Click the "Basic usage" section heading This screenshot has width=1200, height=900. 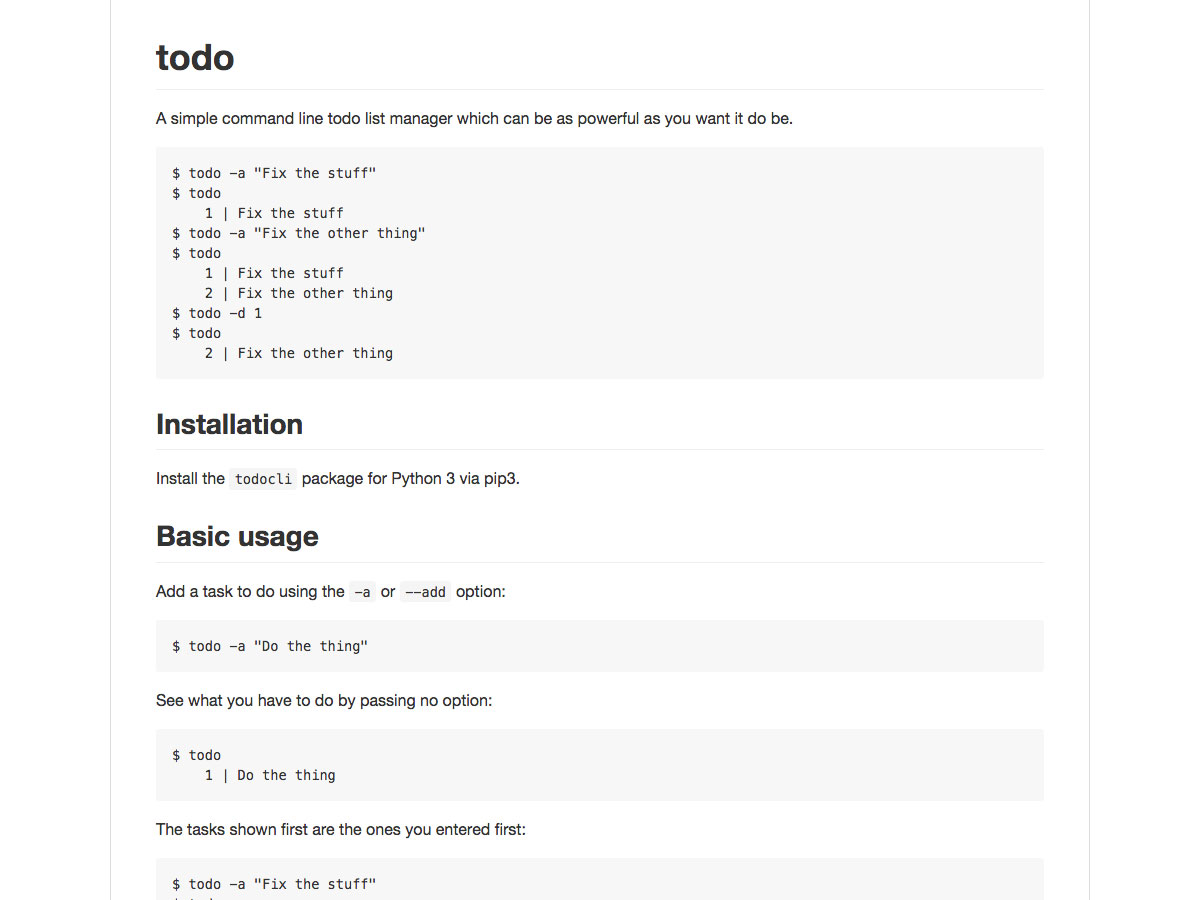(x=237, y=536)
